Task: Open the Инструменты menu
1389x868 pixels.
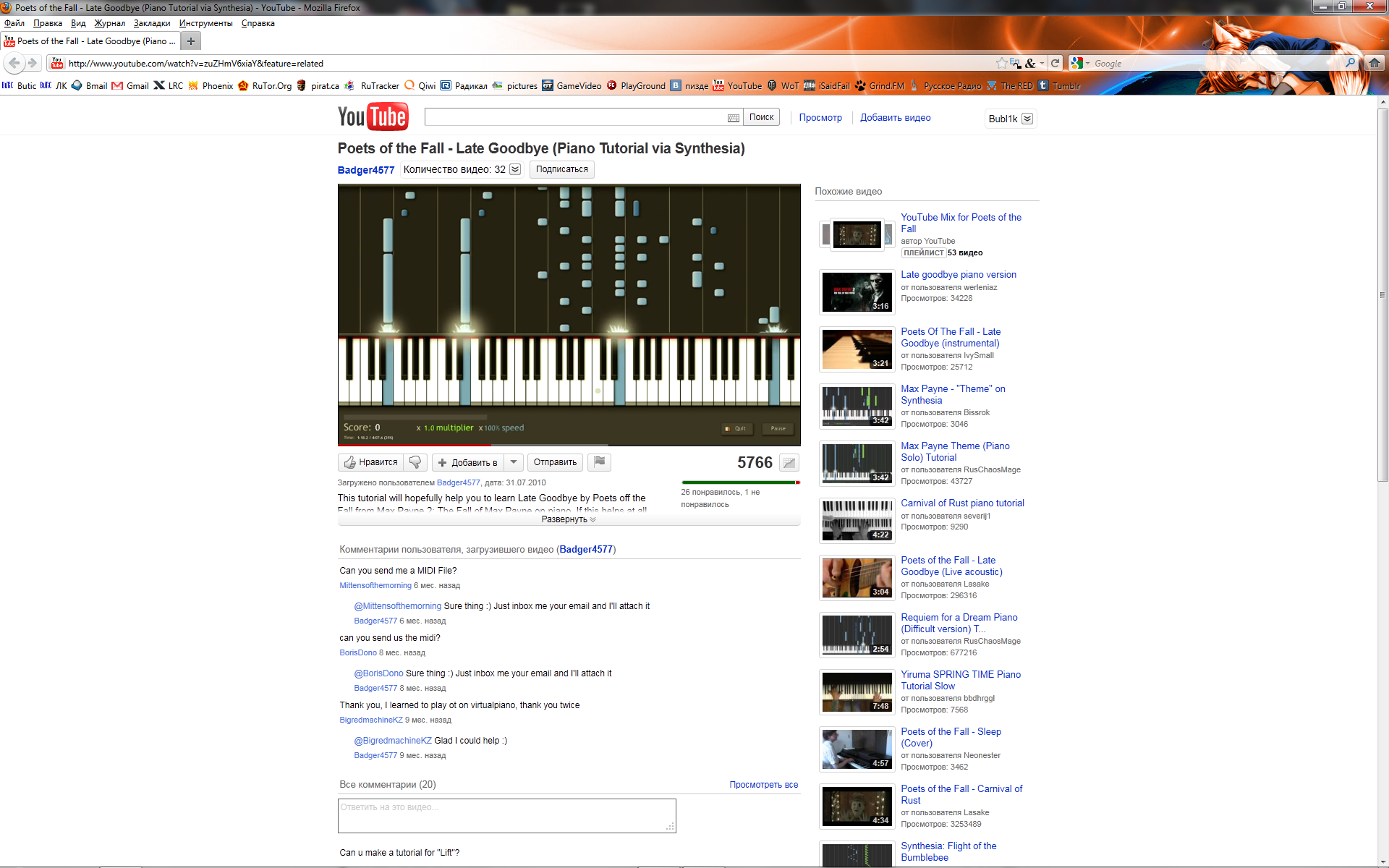Action: [205, 23]
